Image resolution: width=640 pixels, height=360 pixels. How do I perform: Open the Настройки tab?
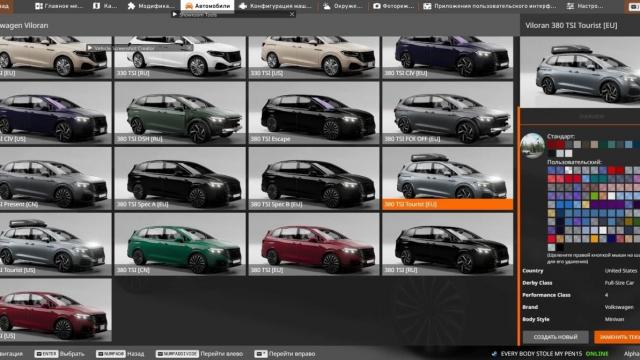point(584,6)
